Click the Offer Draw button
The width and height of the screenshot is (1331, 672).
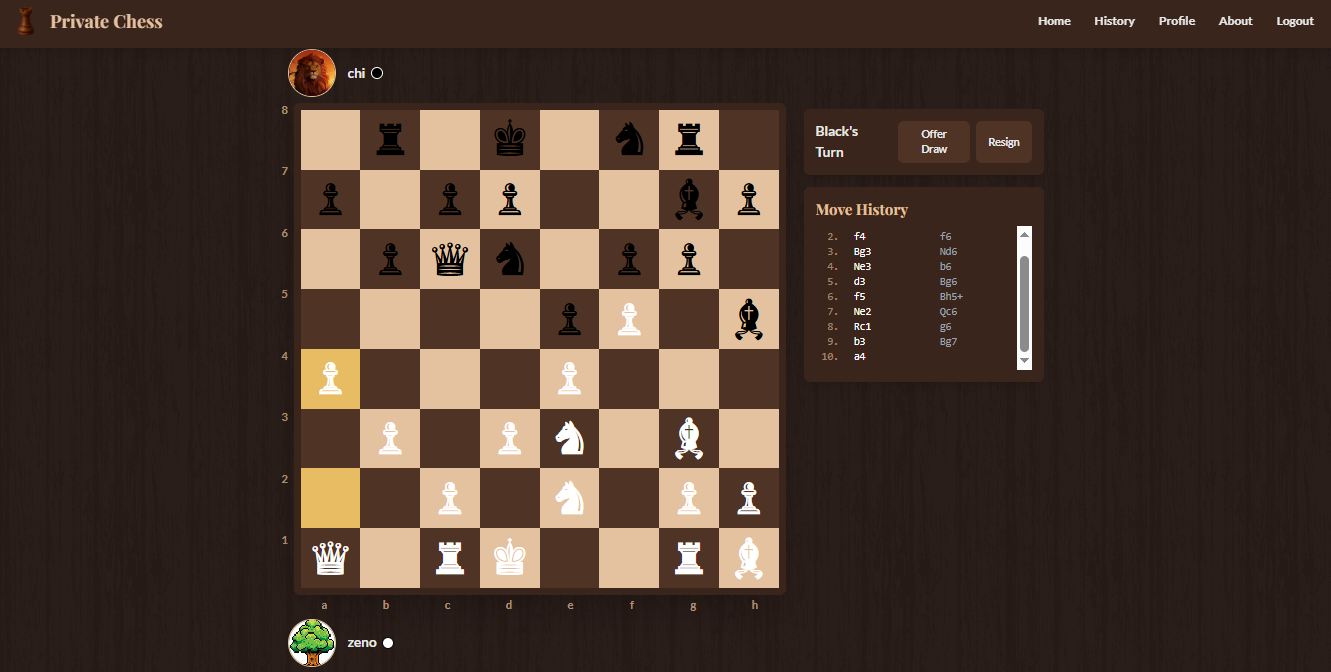click(933, 142)
